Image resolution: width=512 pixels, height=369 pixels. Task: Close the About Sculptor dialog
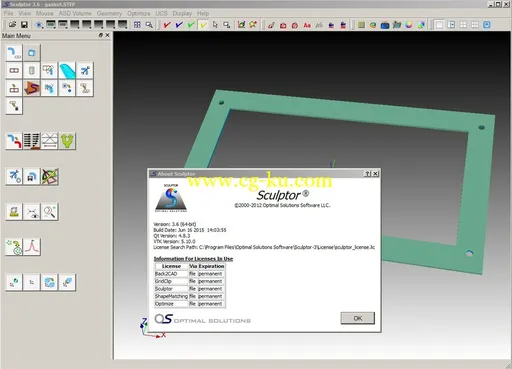click(375, 174)
